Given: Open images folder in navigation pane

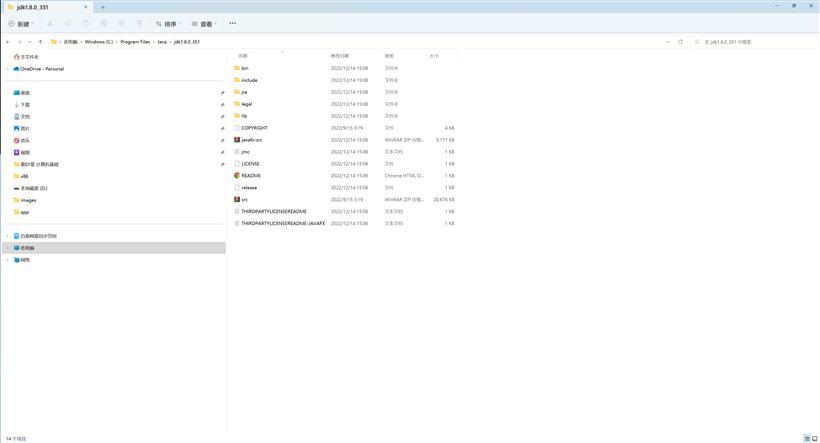Looking at the screenshot, I should point(25,200).
